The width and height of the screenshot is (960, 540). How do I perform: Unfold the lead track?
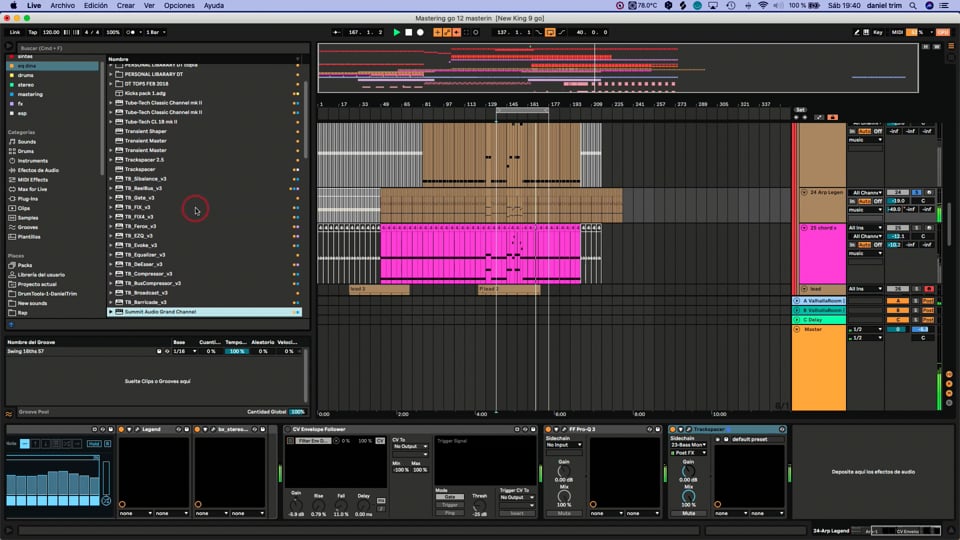click(x=804, y=289)
